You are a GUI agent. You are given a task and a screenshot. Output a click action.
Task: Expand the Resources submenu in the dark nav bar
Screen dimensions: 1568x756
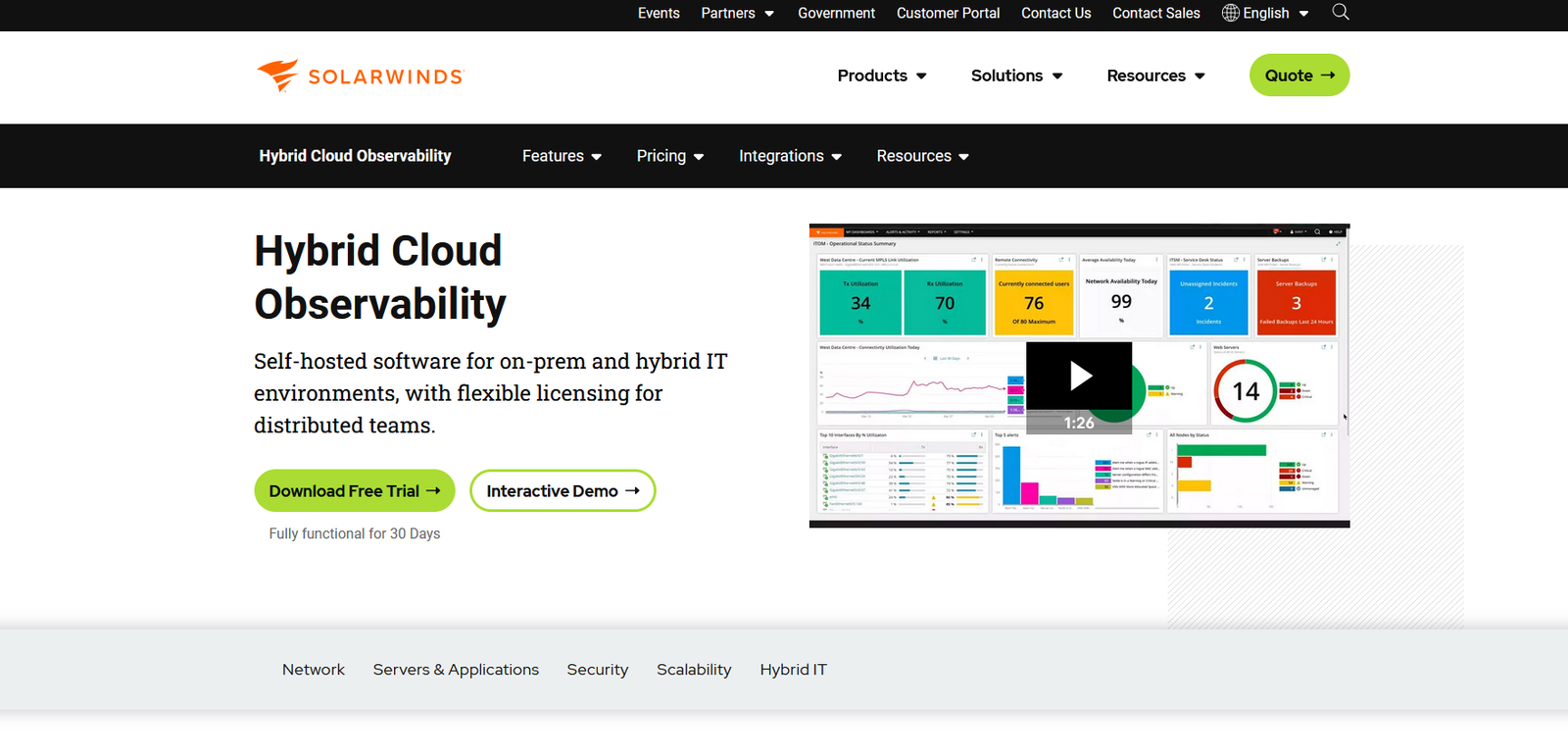click(923, 156)
